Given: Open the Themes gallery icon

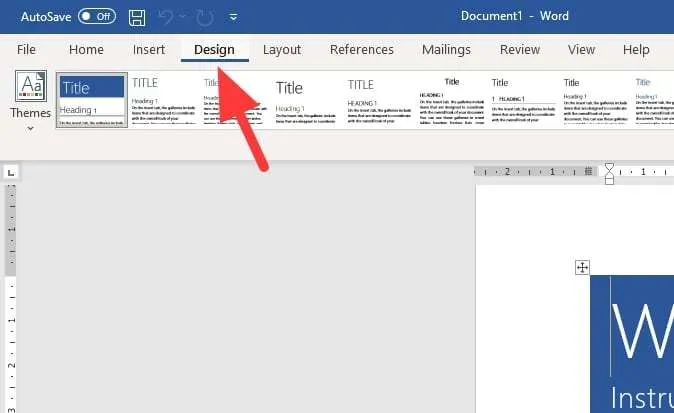Looking at the screenshot, I should [x=31, y=86].
